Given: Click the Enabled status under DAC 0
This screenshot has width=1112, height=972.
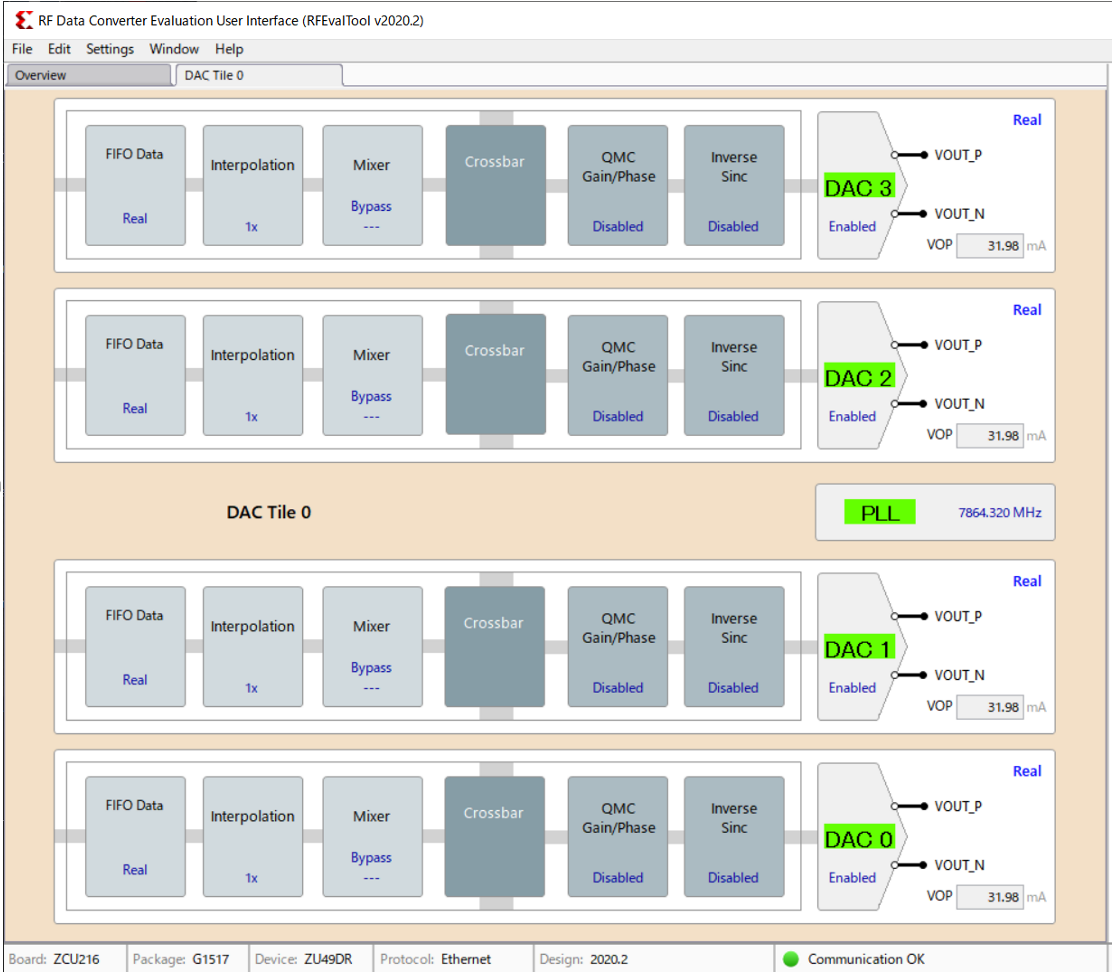Looking at the screenshot, I should click(852, 878).
